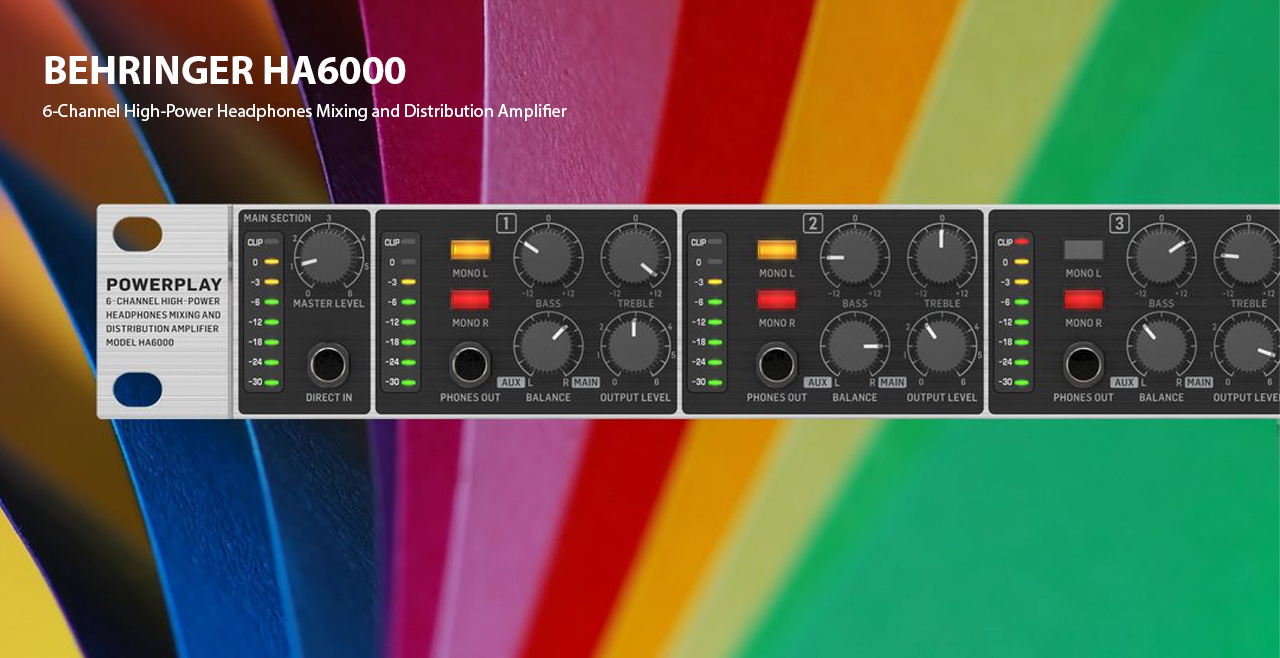The width and height of the screenshot is (1280, 658).
Task: Click the MODEL HA6000 text
Action: pos(140,343)
